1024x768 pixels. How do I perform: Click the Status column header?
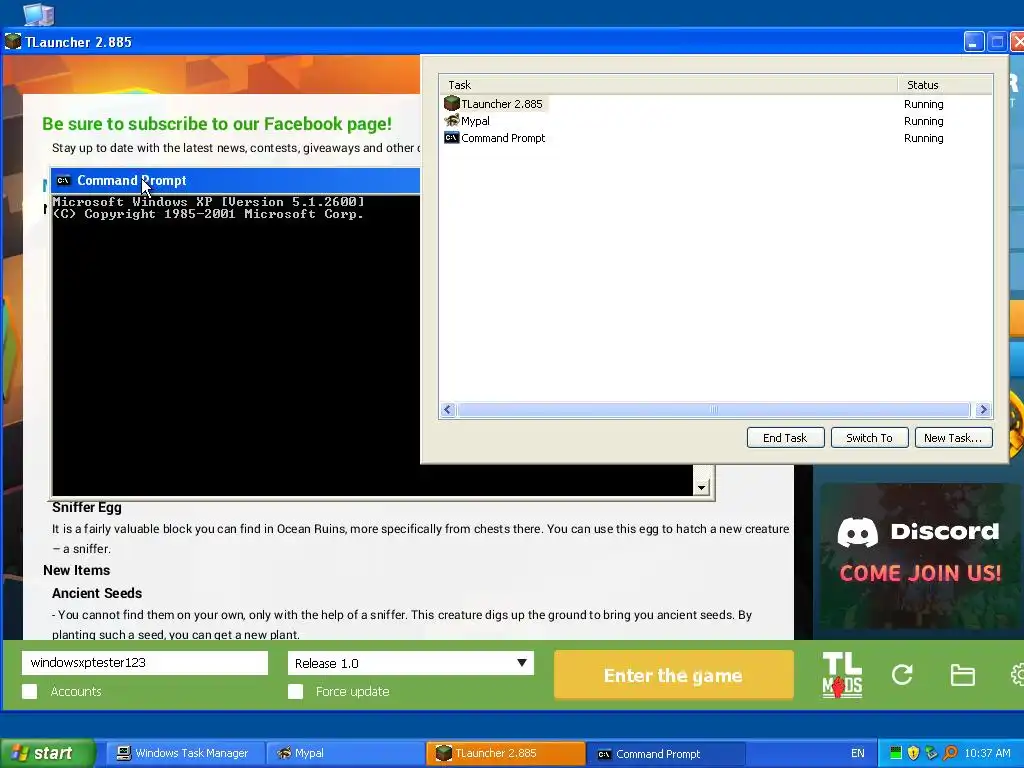945,85
